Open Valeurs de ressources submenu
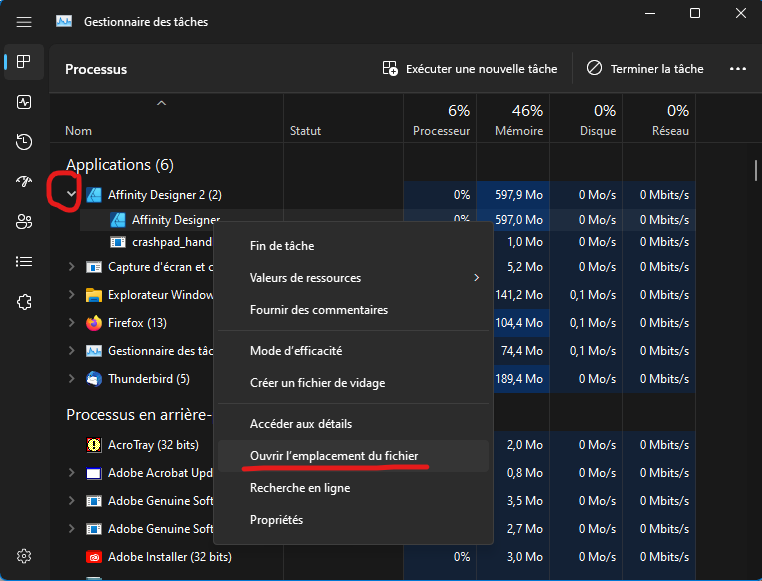This screenshot has width=762, height=581. pyautogui.click(x=353, y=278)
